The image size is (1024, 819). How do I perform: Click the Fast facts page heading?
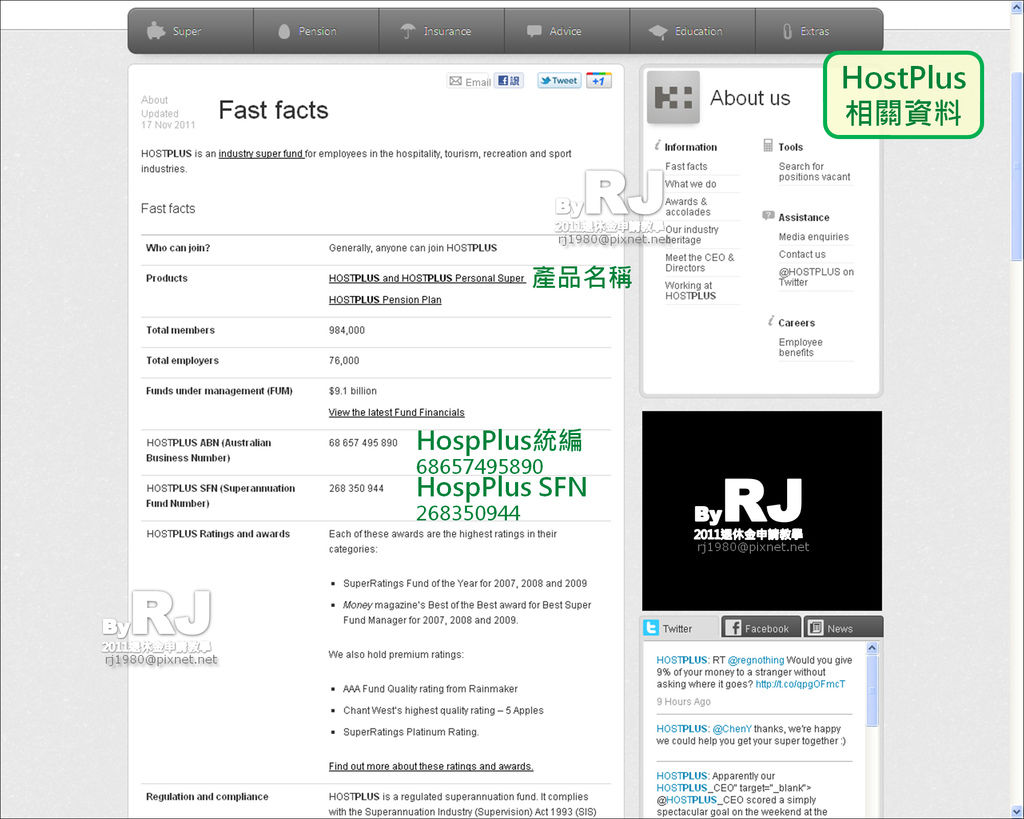tap(273, 110)
